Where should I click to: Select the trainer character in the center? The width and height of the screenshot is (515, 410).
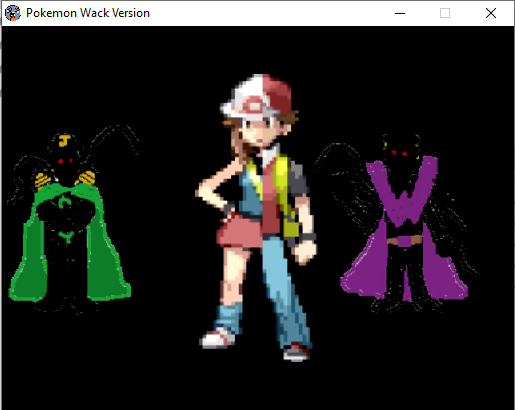(256, 217)
